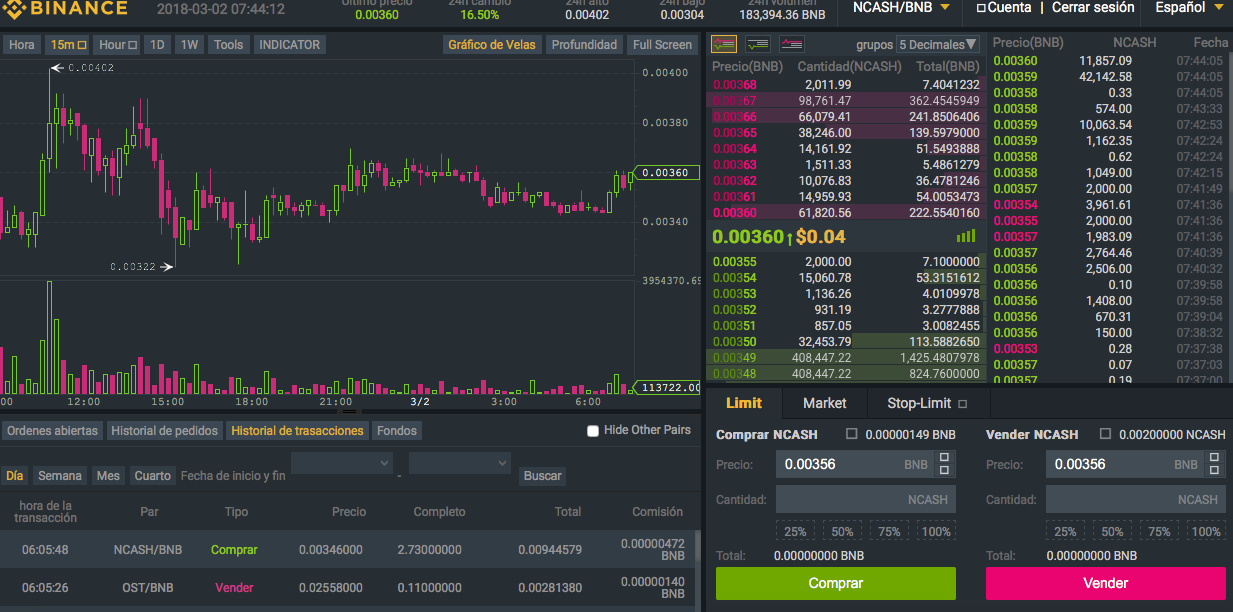Select the Mes filter
Screen dimensions: 1233x612
tap(108, 476)
